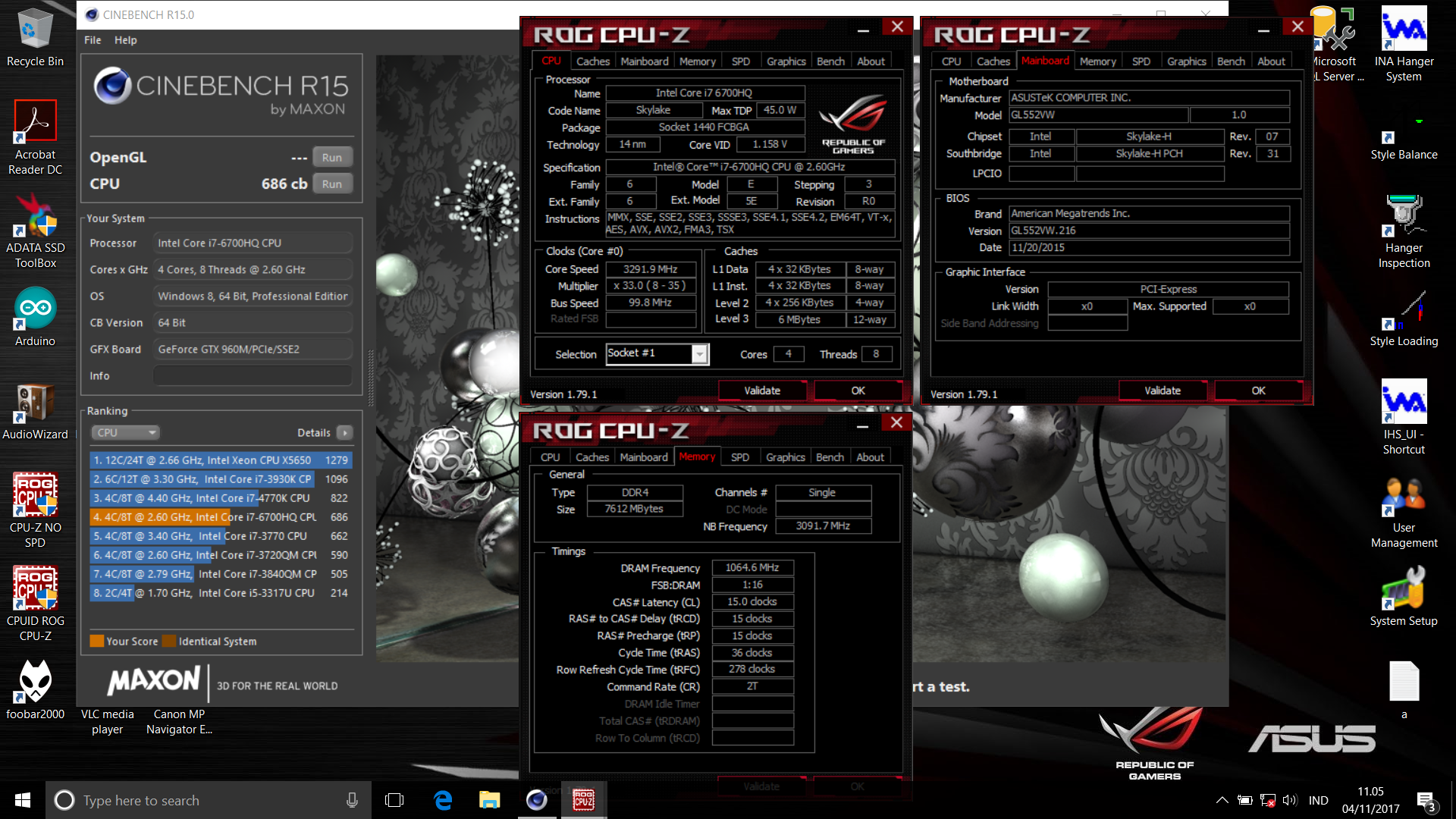
Task: Switch to Bench tab in CPU window
Action: 830,61
